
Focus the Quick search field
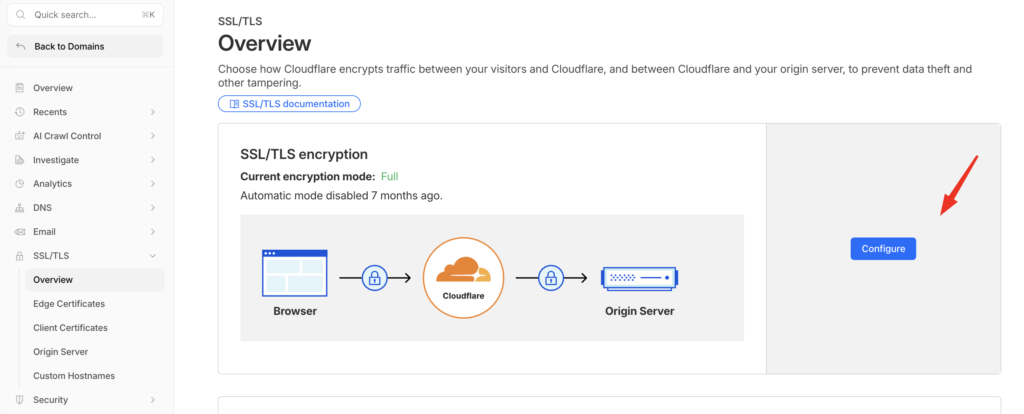[x=85, y=15]
